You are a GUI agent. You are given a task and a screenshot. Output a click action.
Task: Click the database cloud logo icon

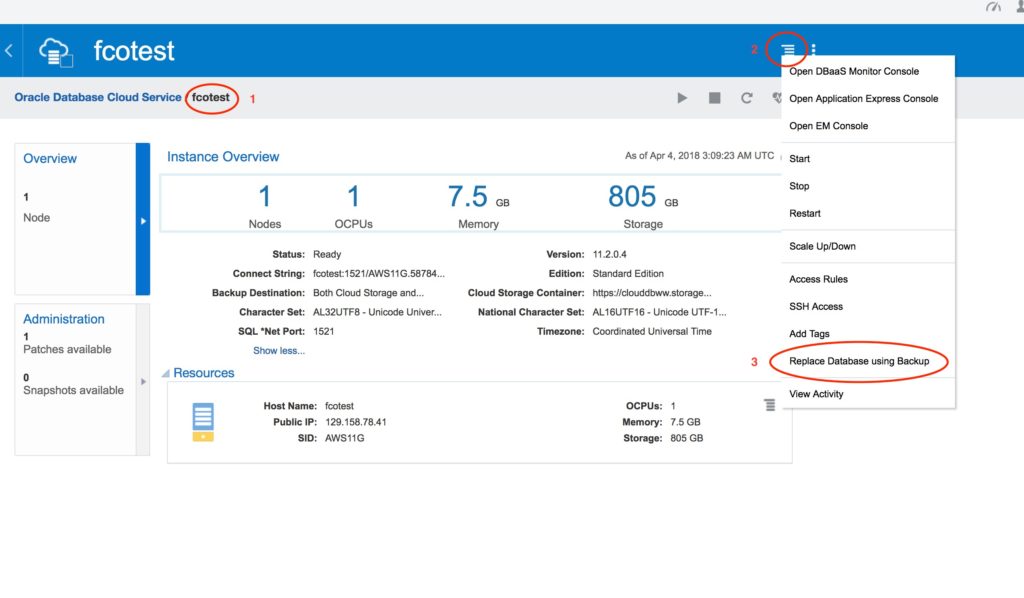click(x=55, y=51)
